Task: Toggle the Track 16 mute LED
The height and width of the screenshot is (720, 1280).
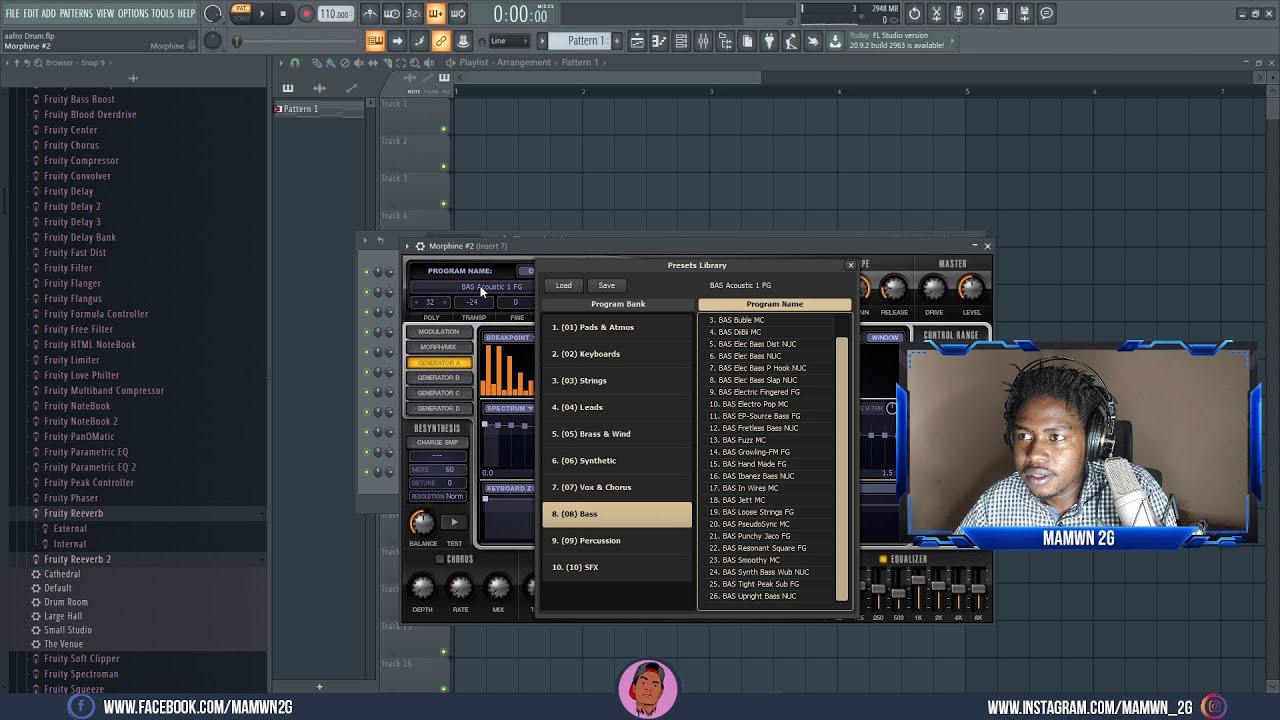Action: click(444, 688)
